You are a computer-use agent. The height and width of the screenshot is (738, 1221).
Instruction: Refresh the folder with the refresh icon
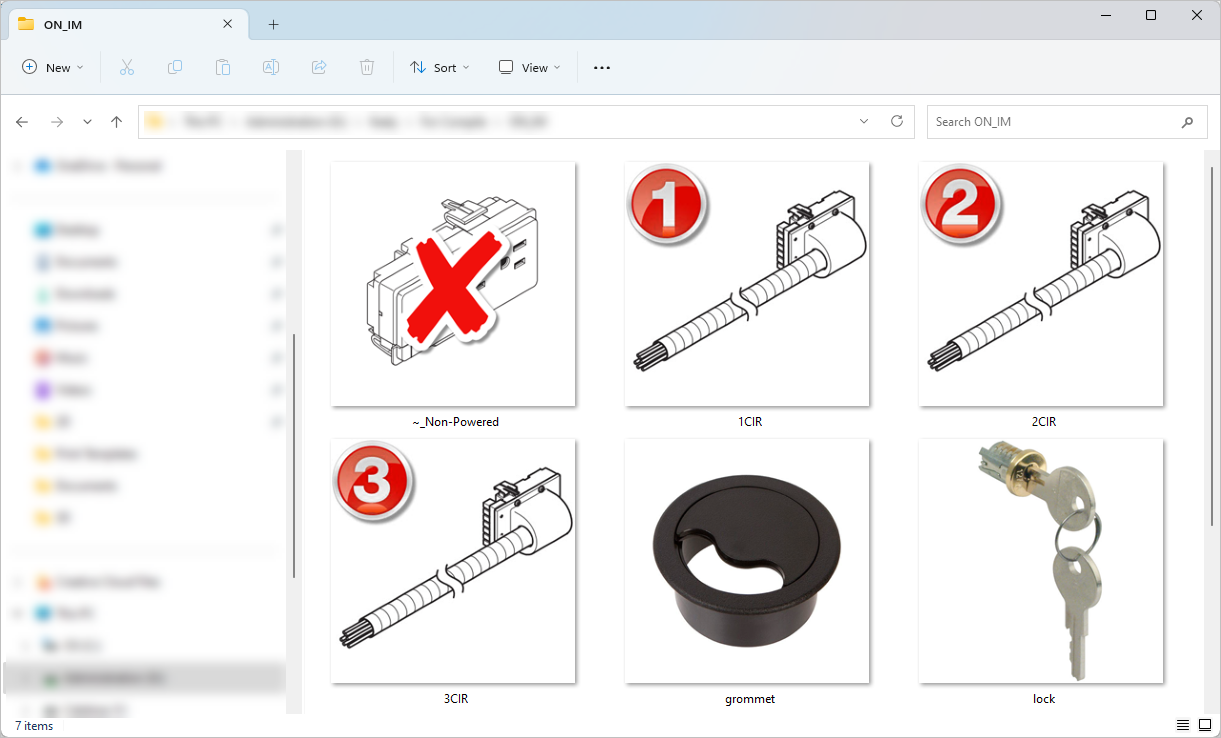point(896,121)
